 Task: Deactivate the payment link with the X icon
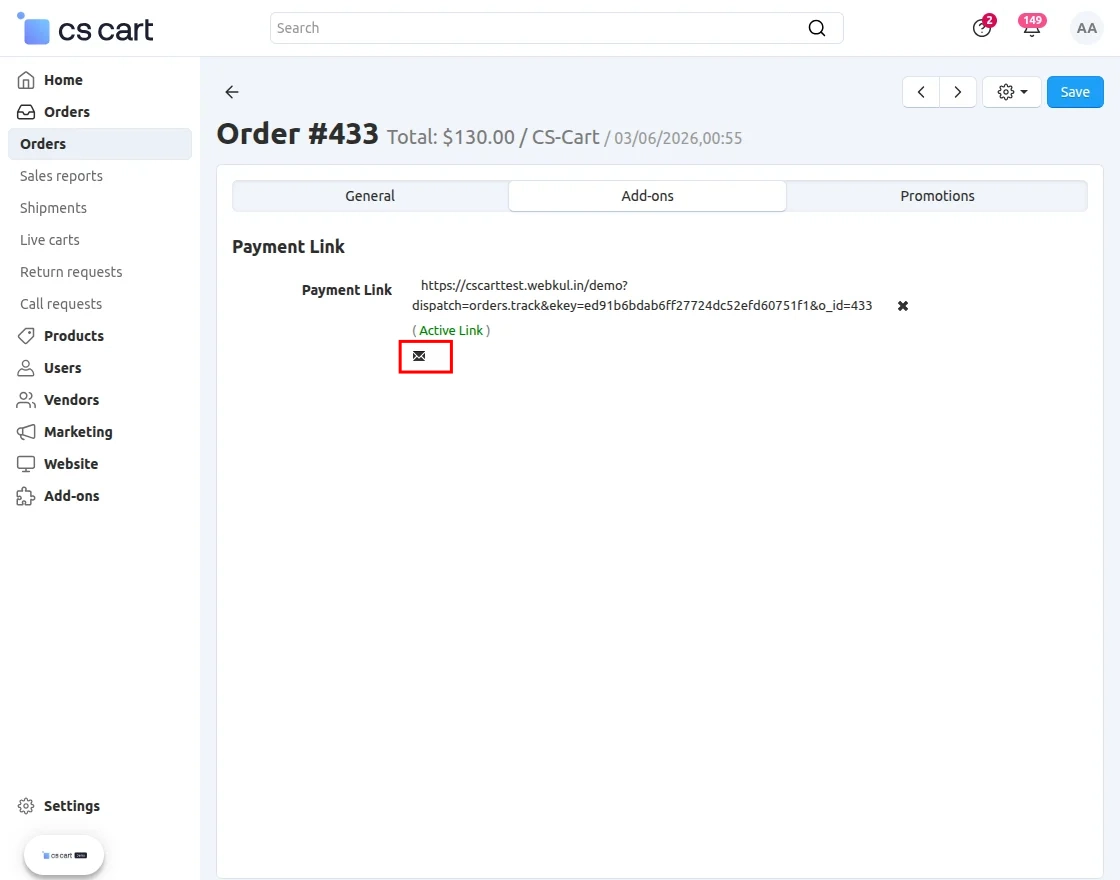902,306
